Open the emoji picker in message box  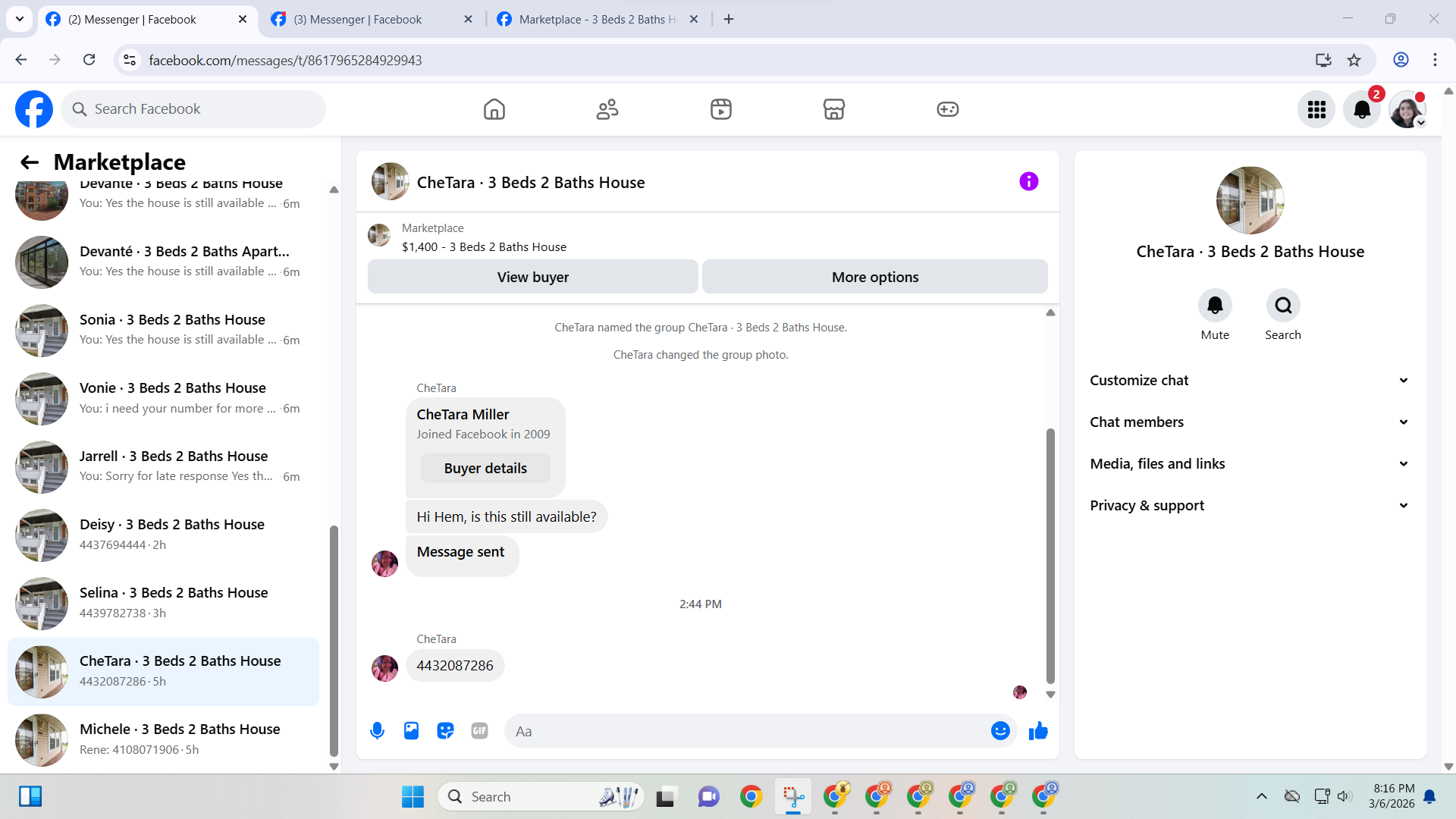(1000, 731)
